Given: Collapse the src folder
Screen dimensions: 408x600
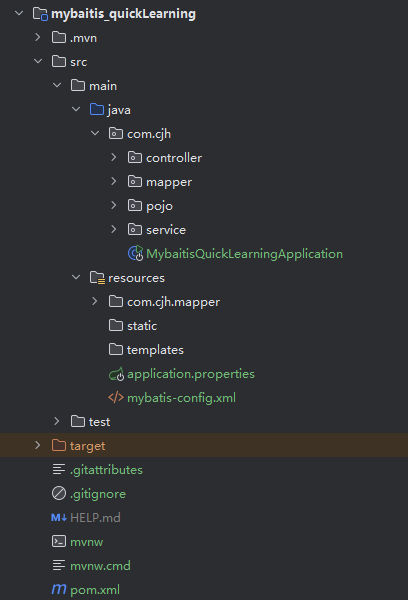Looking at the screenshot, I should coord(38,61).
